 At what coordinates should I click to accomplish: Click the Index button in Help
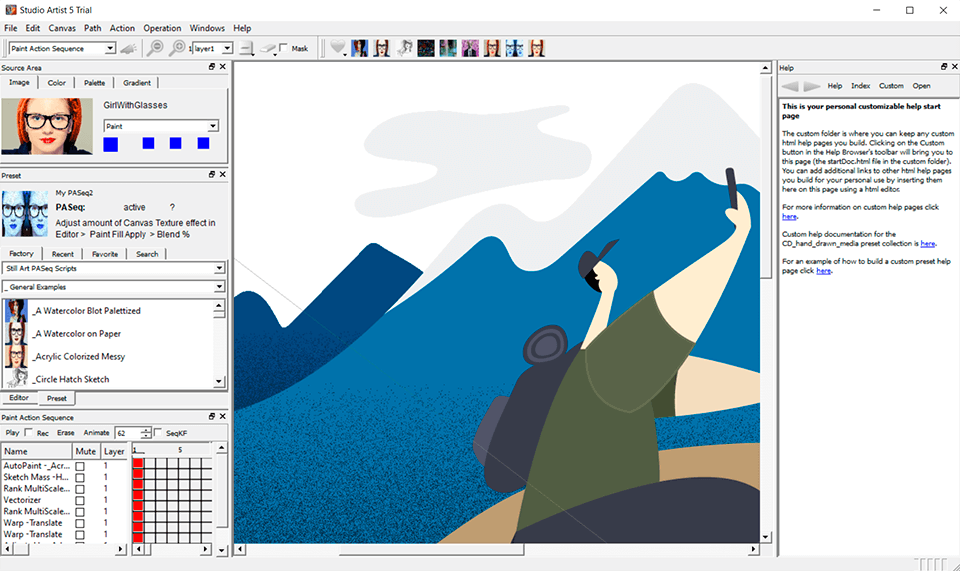point(860,86)
